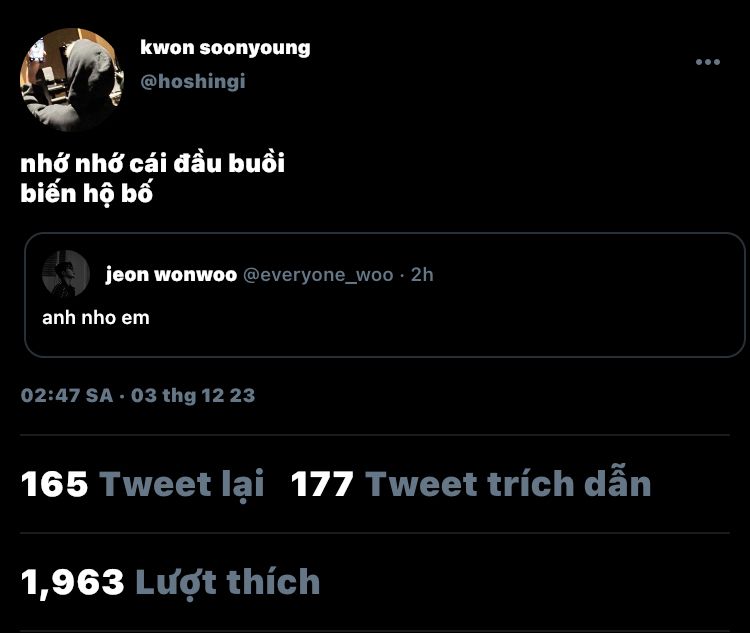
Task: Click the 2h timestamp on quoted tweet
Action: 422,275
